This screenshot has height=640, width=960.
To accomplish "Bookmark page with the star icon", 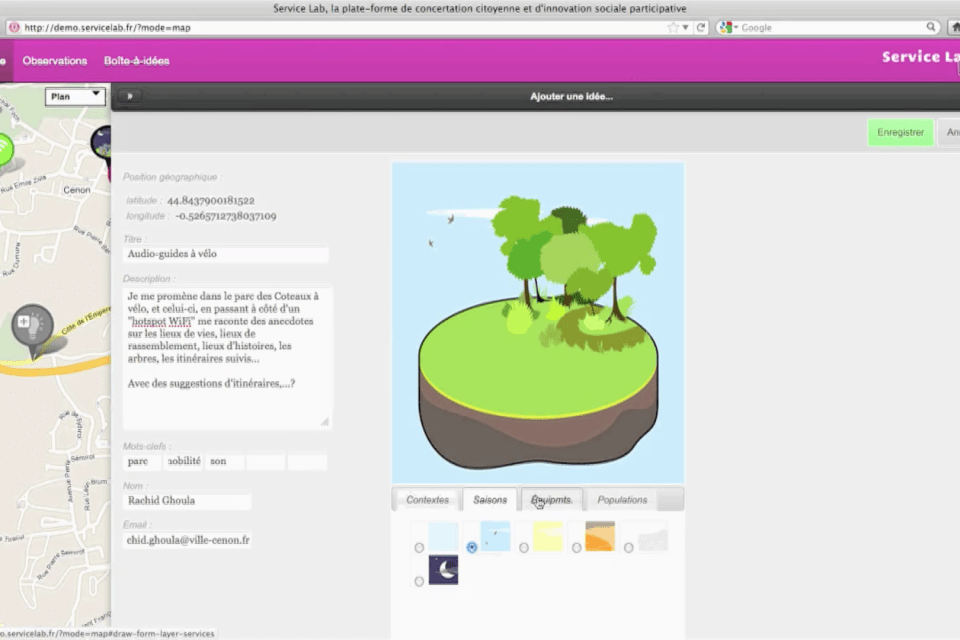I will click(672, 27).
